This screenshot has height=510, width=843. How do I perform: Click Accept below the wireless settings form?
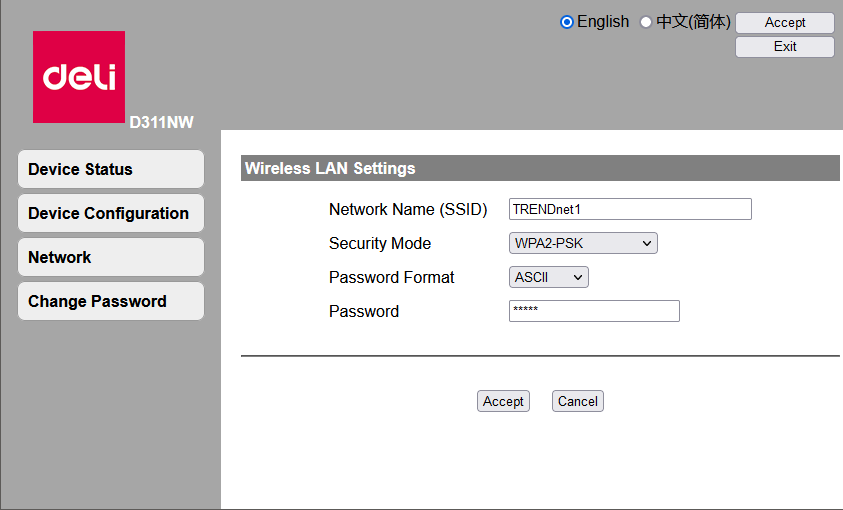[x=503, y=401]
